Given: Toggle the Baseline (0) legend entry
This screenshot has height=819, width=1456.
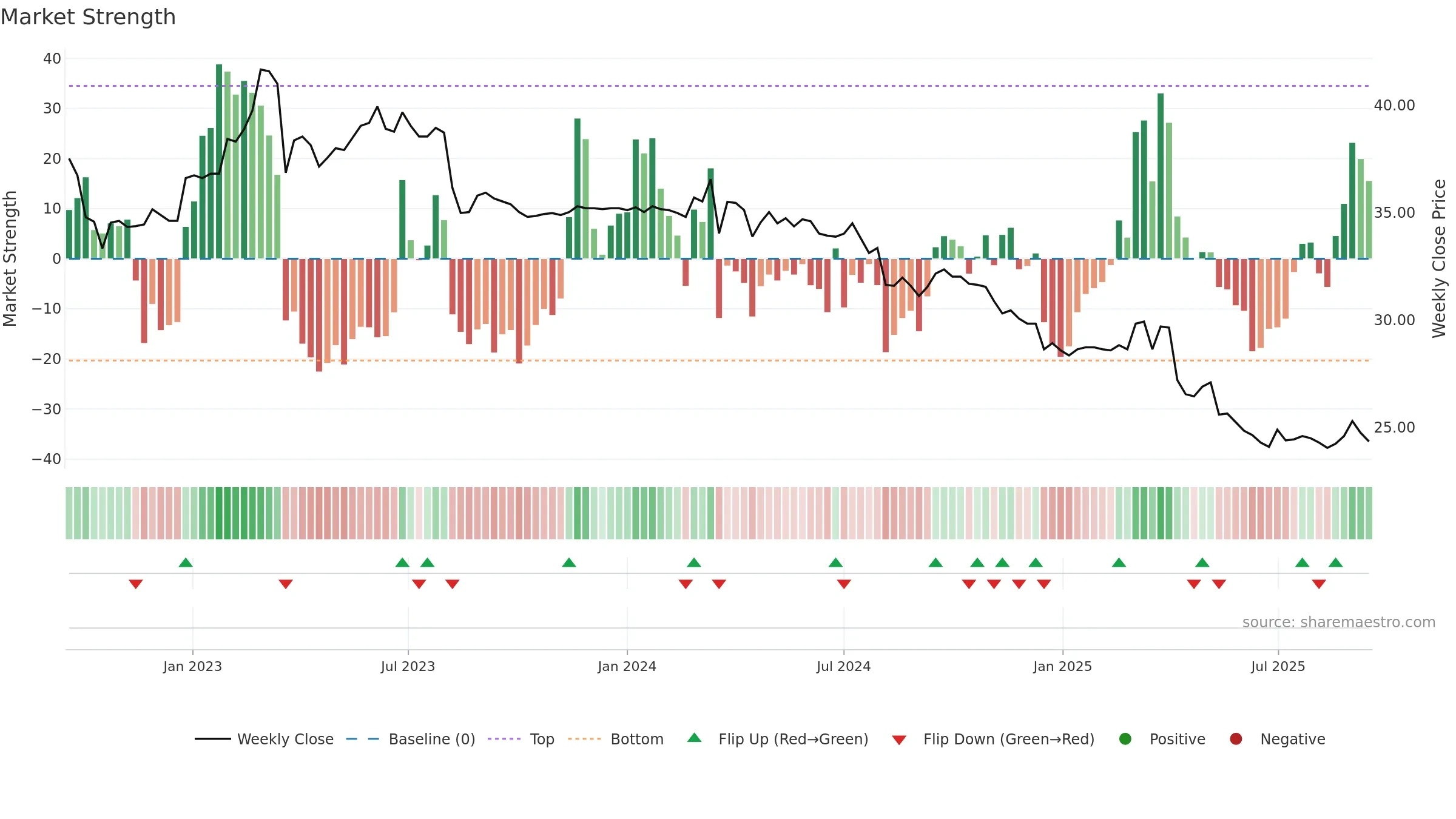Looking at the screenshot, I should [x=411, y=739].
